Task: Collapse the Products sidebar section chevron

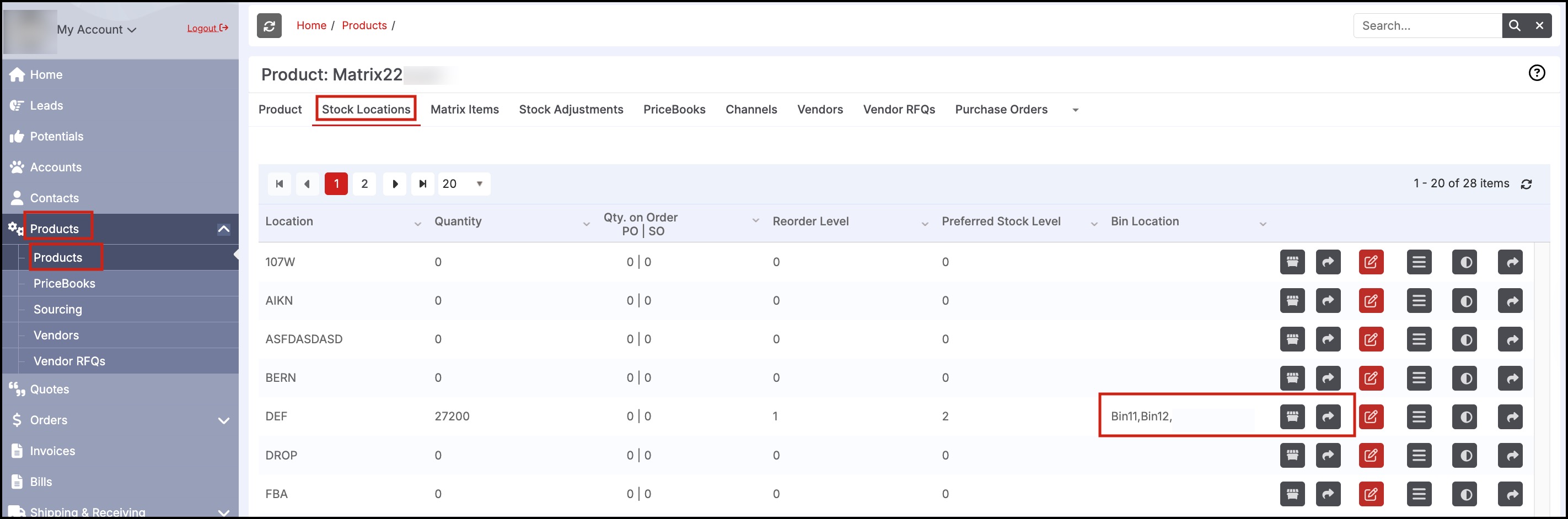Action: [x=223, y=229]
